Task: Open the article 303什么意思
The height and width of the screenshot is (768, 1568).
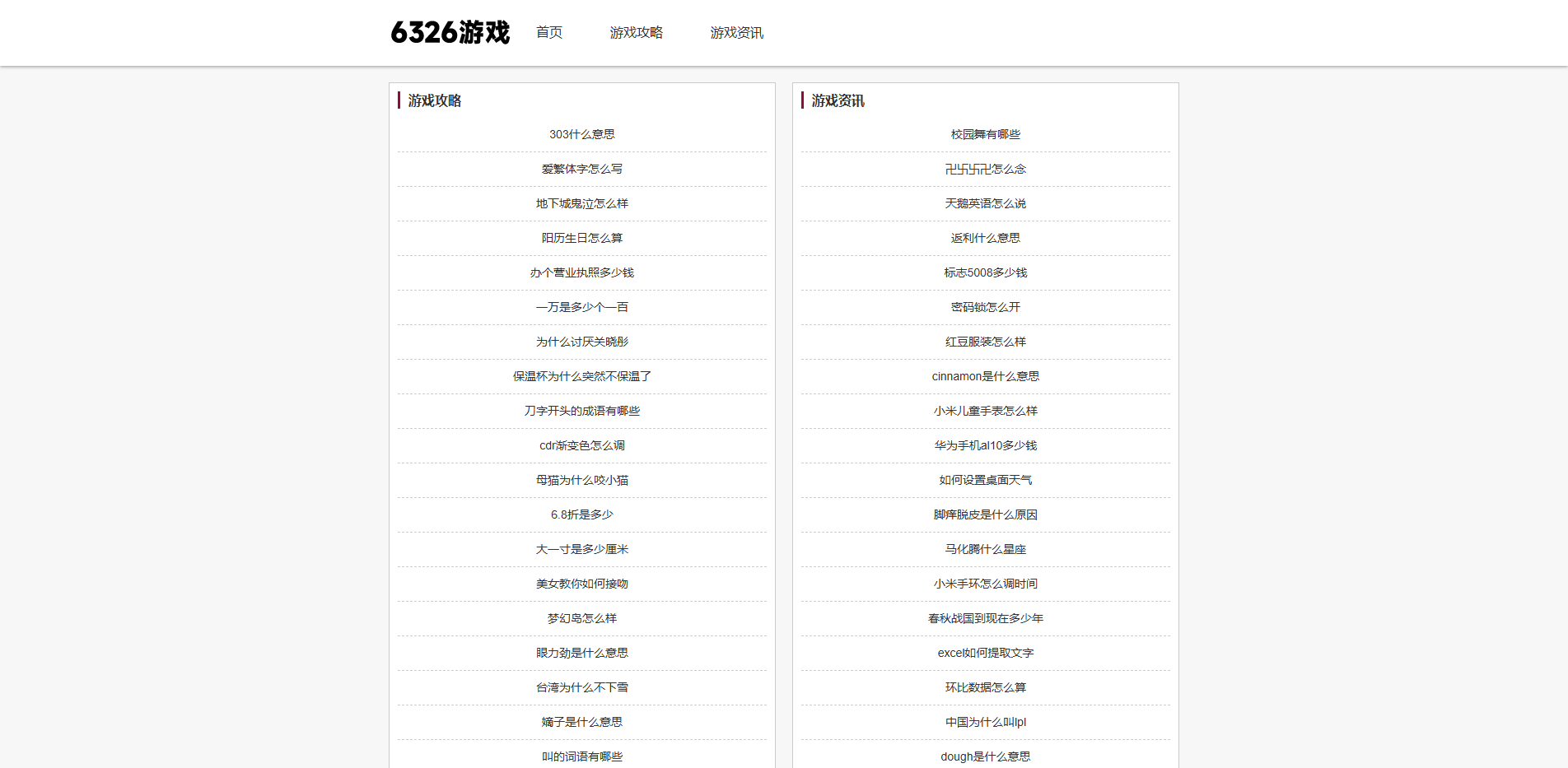Action: [582, 133]
